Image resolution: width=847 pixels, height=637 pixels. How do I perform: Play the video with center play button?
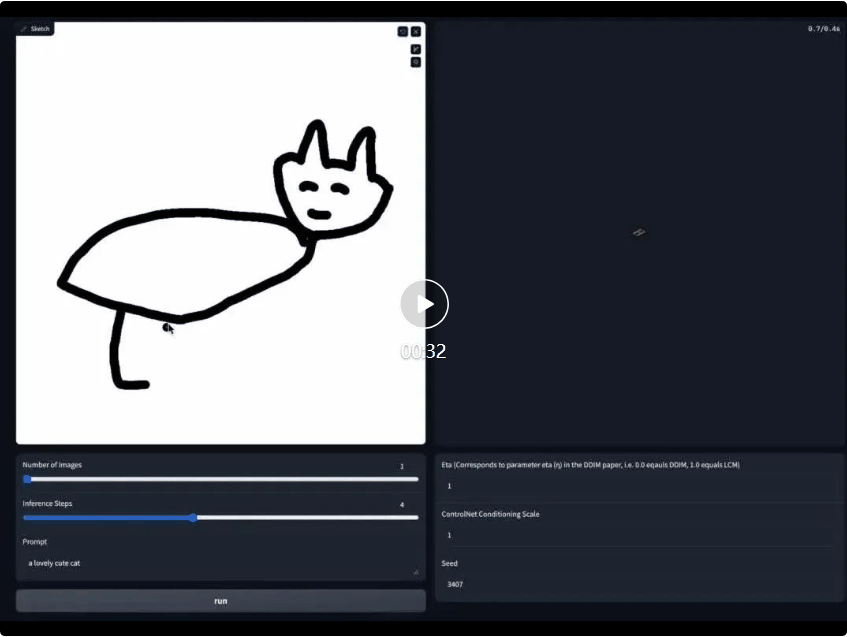coord(424,304)
